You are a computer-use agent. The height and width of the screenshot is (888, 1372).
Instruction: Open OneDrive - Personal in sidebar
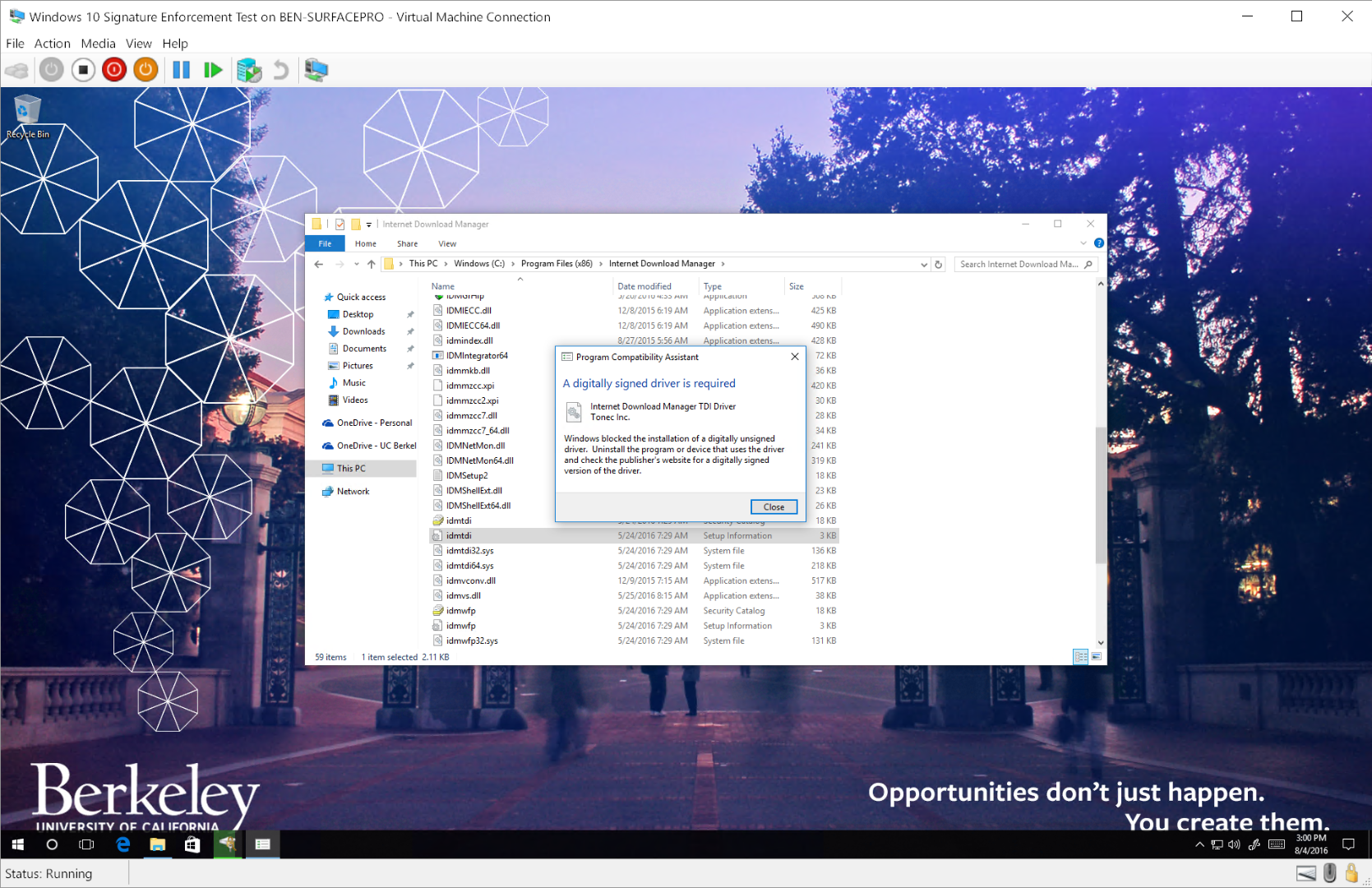point(374,423)
